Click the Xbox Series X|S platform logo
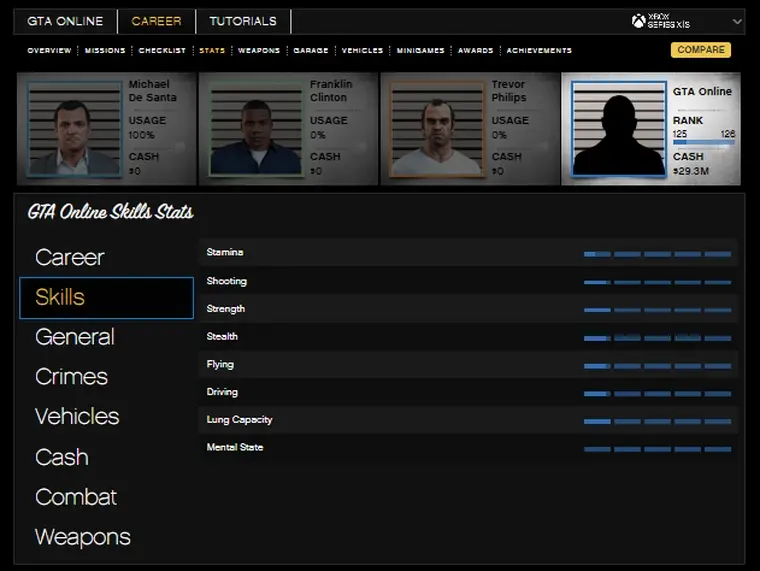 [x=661, y=21]
